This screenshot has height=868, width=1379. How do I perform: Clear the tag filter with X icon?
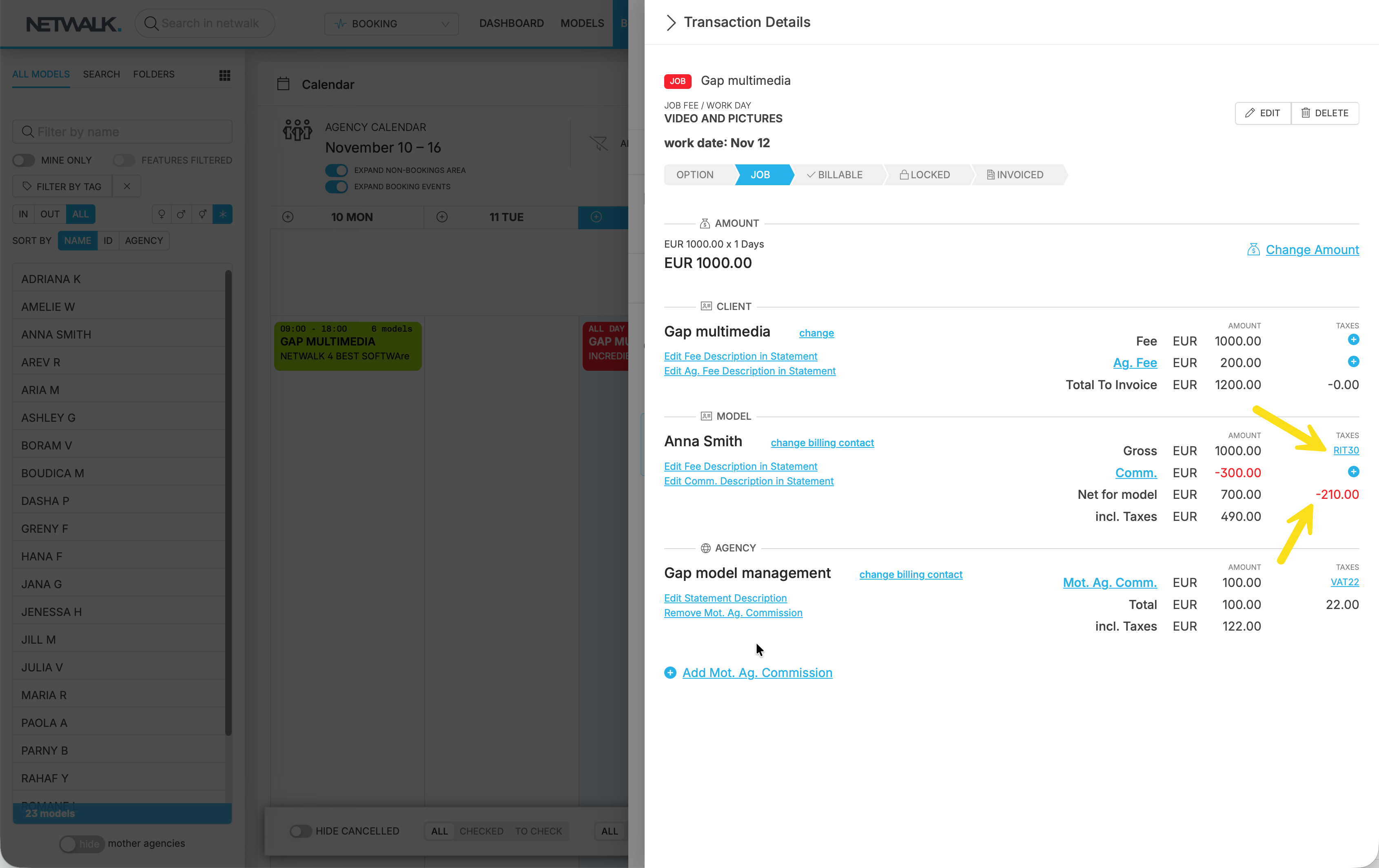(126, 186)
